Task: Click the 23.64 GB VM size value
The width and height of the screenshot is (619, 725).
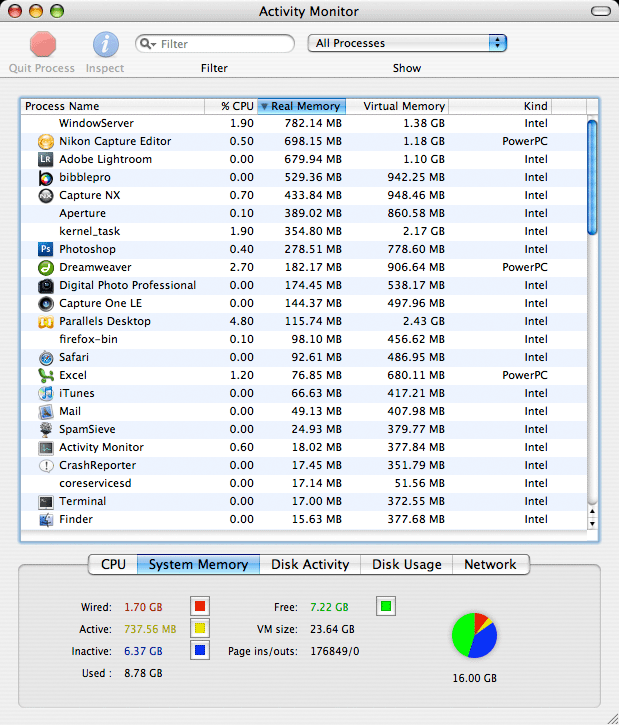Action: 332,629
